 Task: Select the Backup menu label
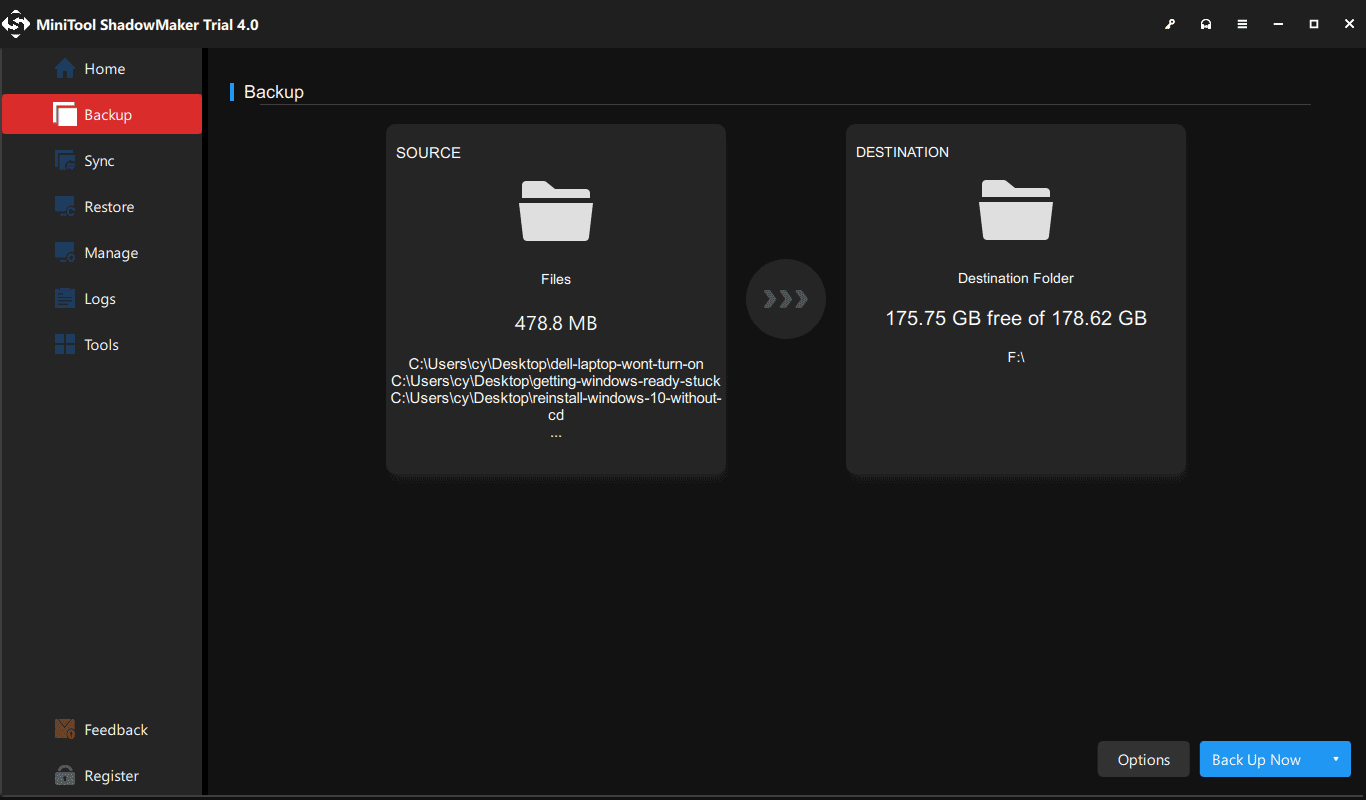tap(108, 115)
